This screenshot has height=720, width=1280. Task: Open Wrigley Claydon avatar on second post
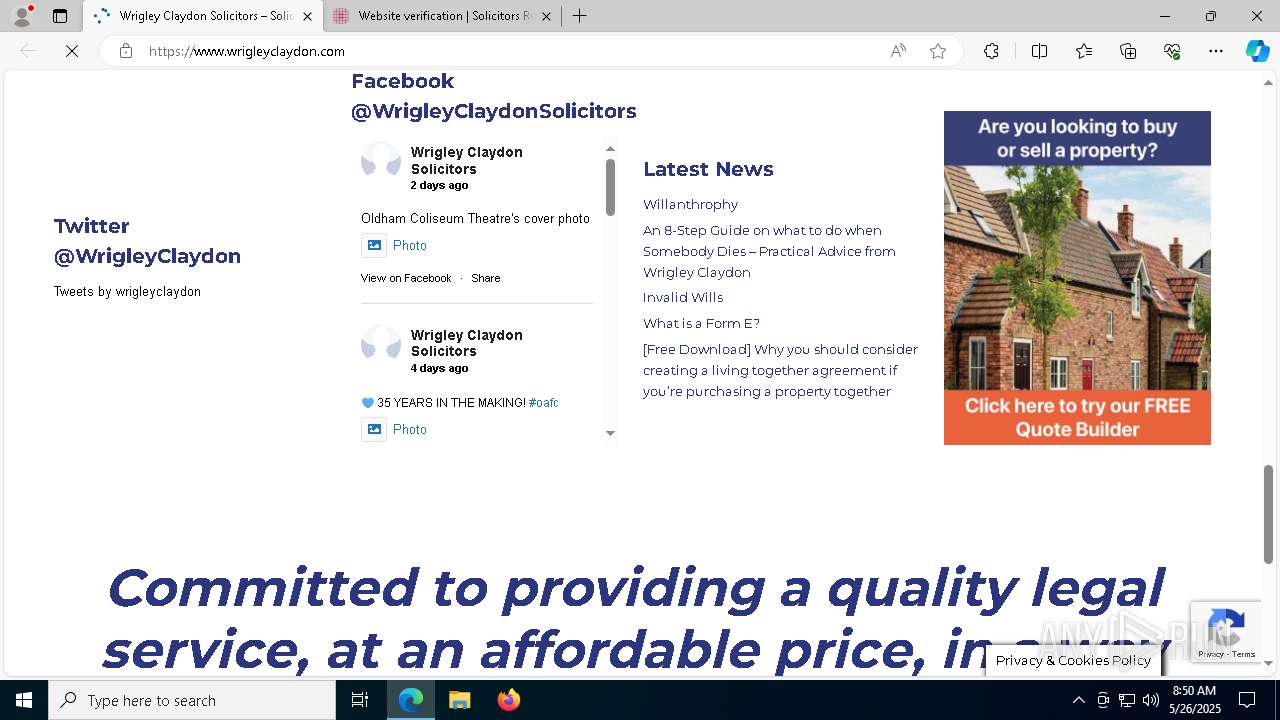click(381, 344)
